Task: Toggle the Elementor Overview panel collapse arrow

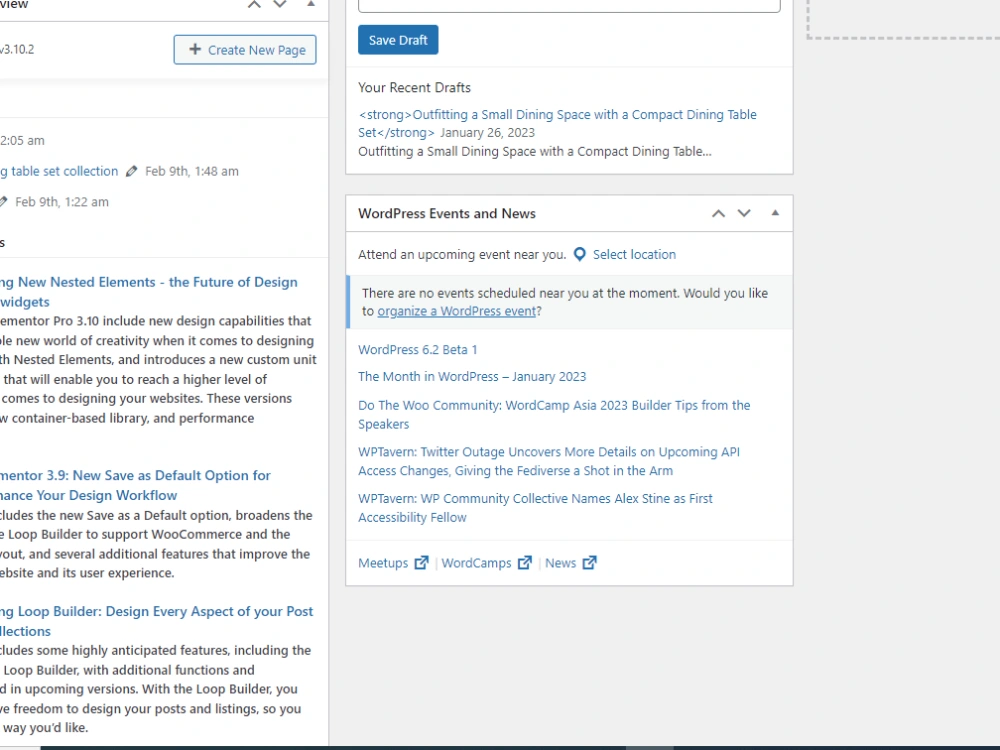Action: pos(311,4)
